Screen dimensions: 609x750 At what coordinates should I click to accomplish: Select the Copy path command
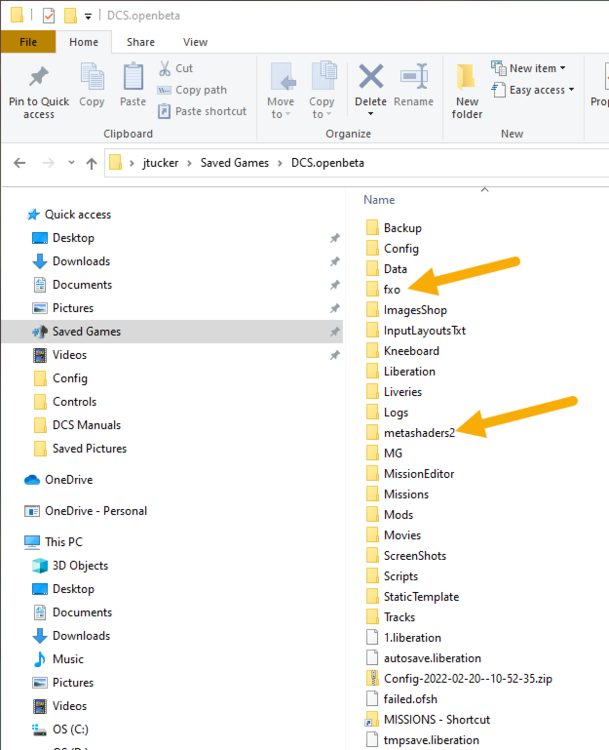(192, 90)
